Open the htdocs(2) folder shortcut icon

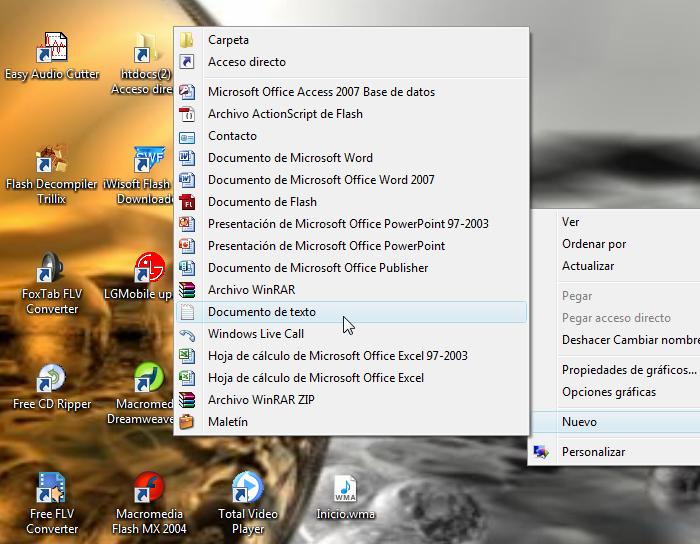coord(146,47)
